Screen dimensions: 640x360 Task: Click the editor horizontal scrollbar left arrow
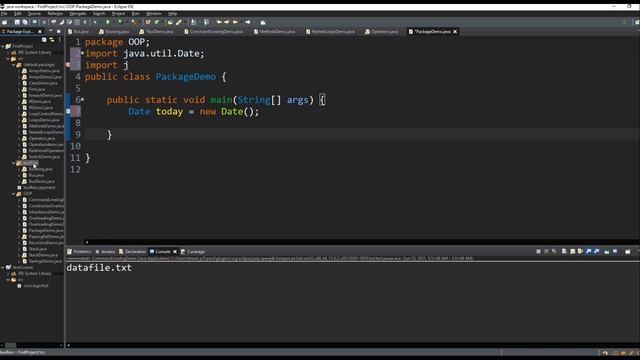(87, 242)
